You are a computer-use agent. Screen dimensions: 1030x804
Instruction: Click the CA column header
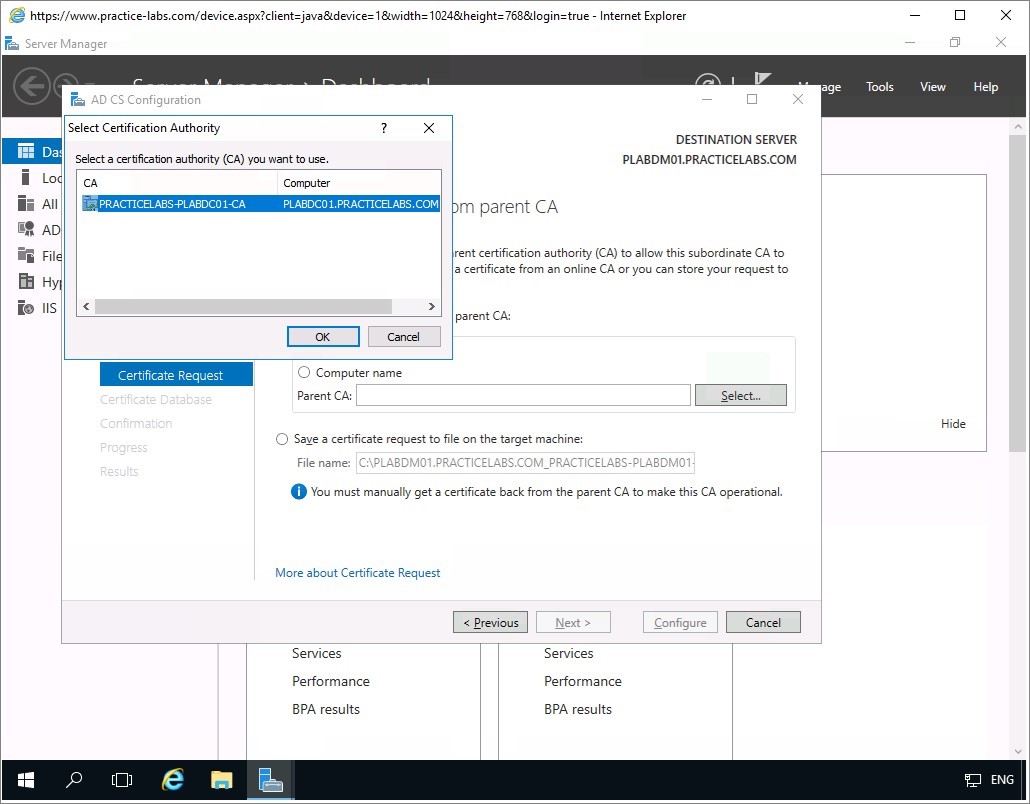point(177,183)
